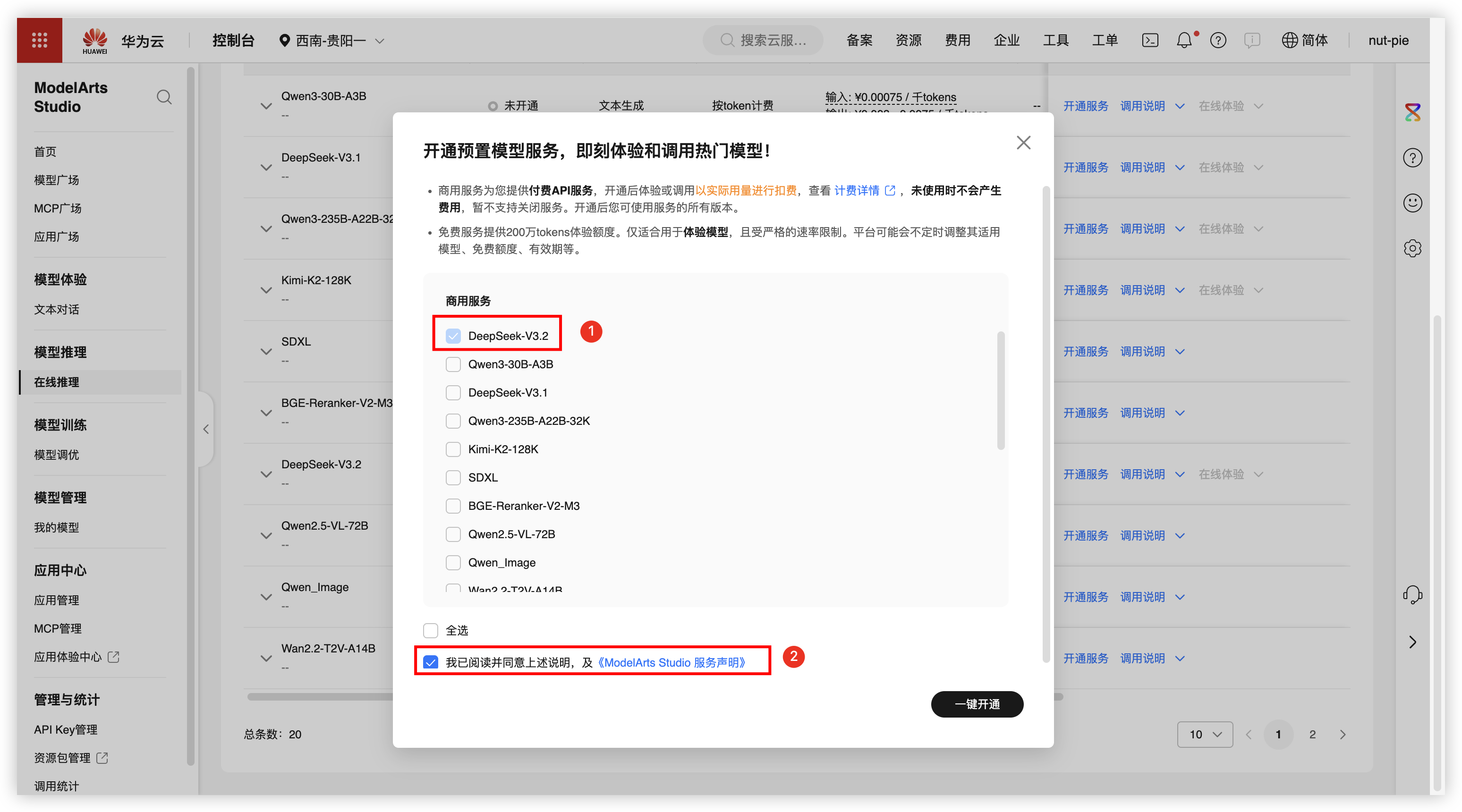Click the model list scrollbar in the dialog

pos(1001,391)
